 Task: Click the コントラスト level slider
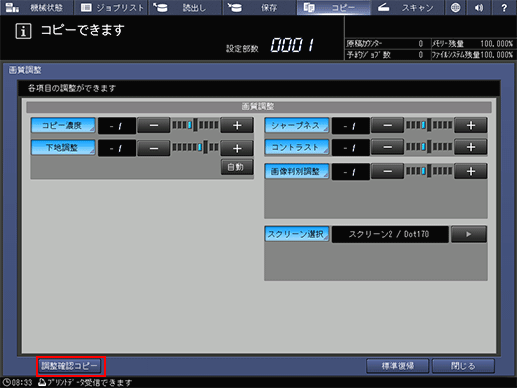(x=429, y=147)
